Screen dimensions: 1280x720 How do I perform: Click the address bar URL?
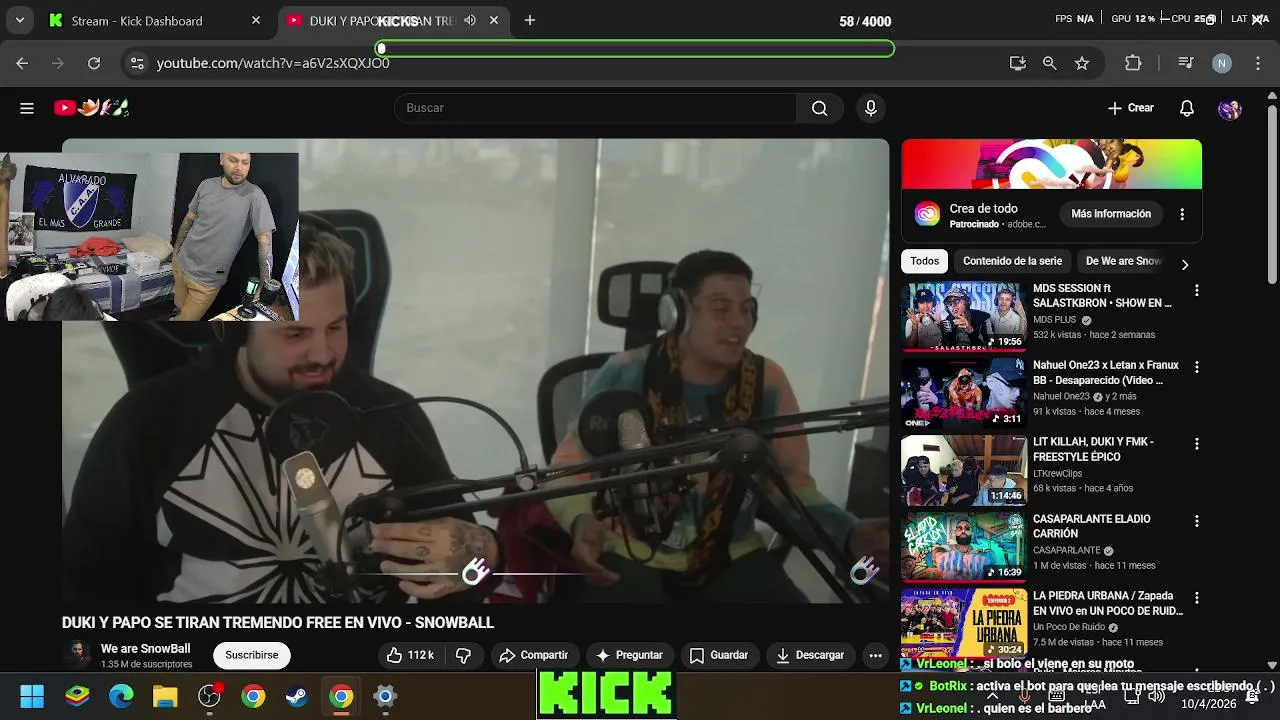click(273, 63)
